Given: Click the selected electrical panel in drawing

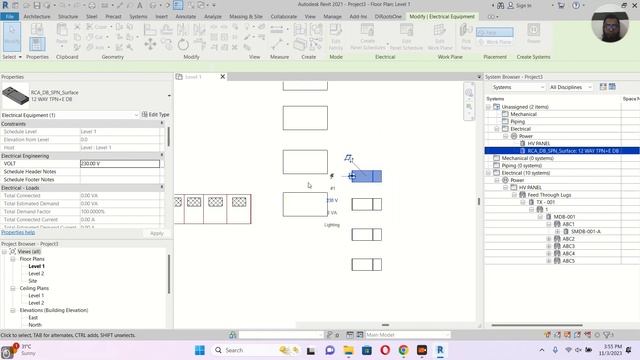Looking at the screenshot, I should pyautogui.click(x=367, y=176).
